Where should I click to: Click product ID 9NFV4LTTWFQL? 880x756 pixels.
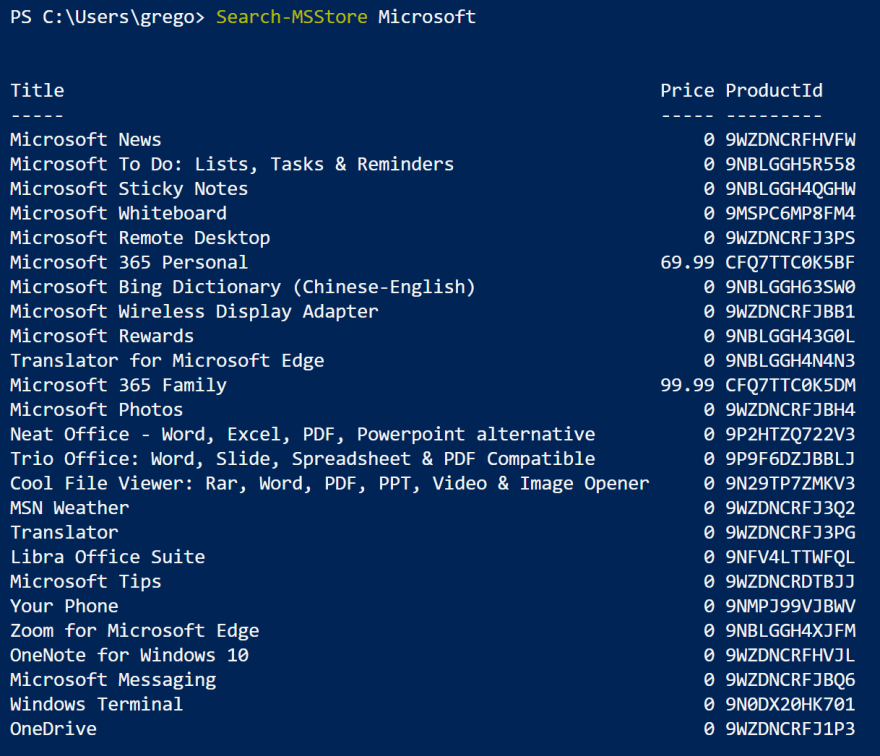[791, 557]
